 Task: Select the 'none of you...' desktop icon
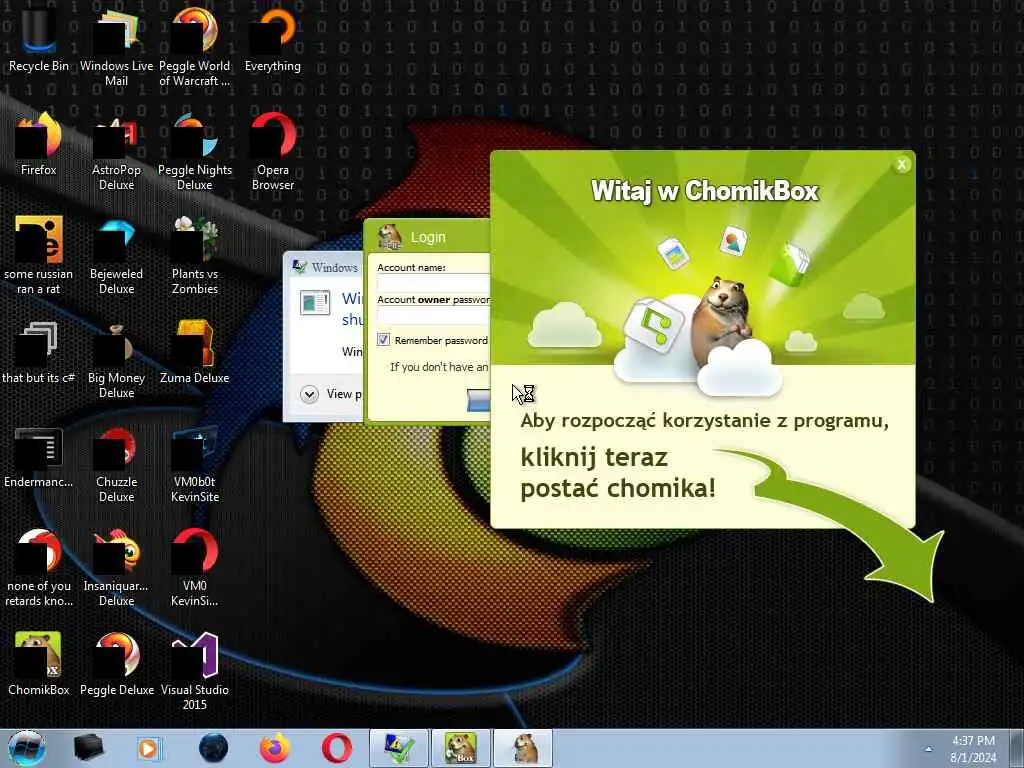39,567
